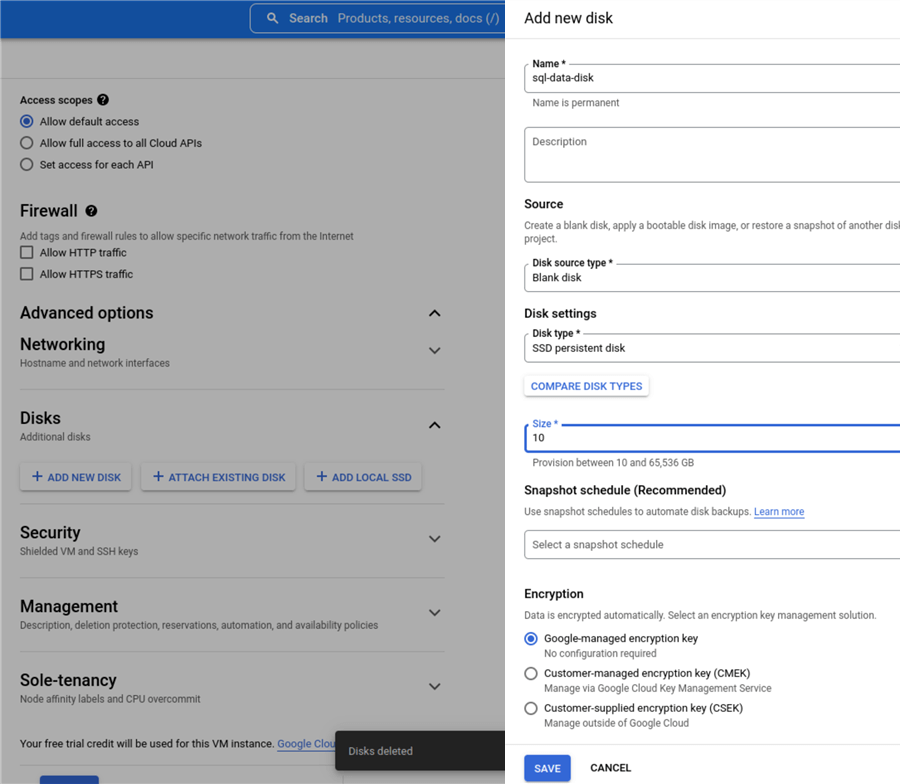Screen dimensions: 900x784
Task: Expand the Sole-tenancy section
Action: (434, 687)
